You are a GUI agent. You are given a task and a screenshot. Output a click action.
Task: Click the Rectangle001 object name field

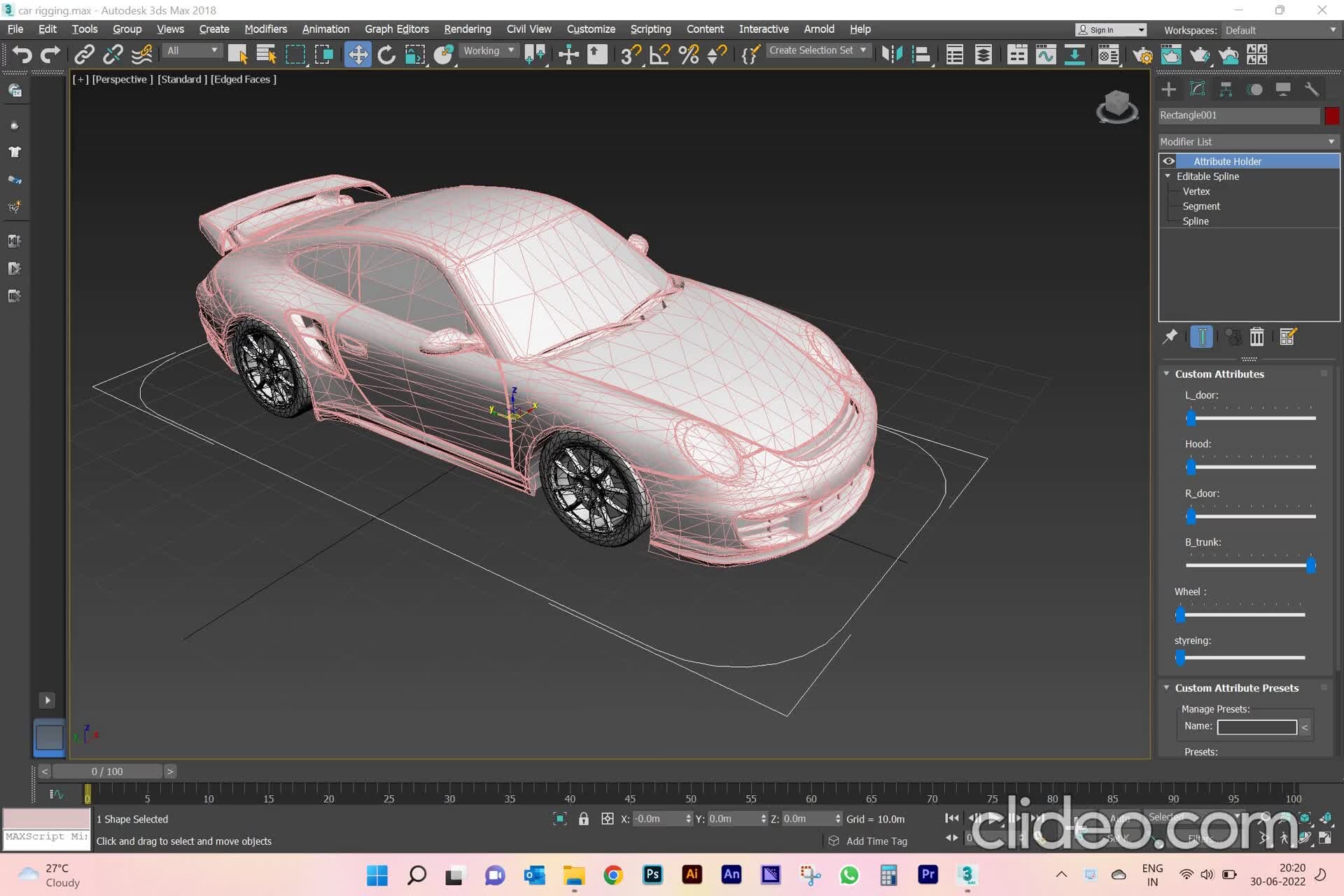coord(1239,115)
